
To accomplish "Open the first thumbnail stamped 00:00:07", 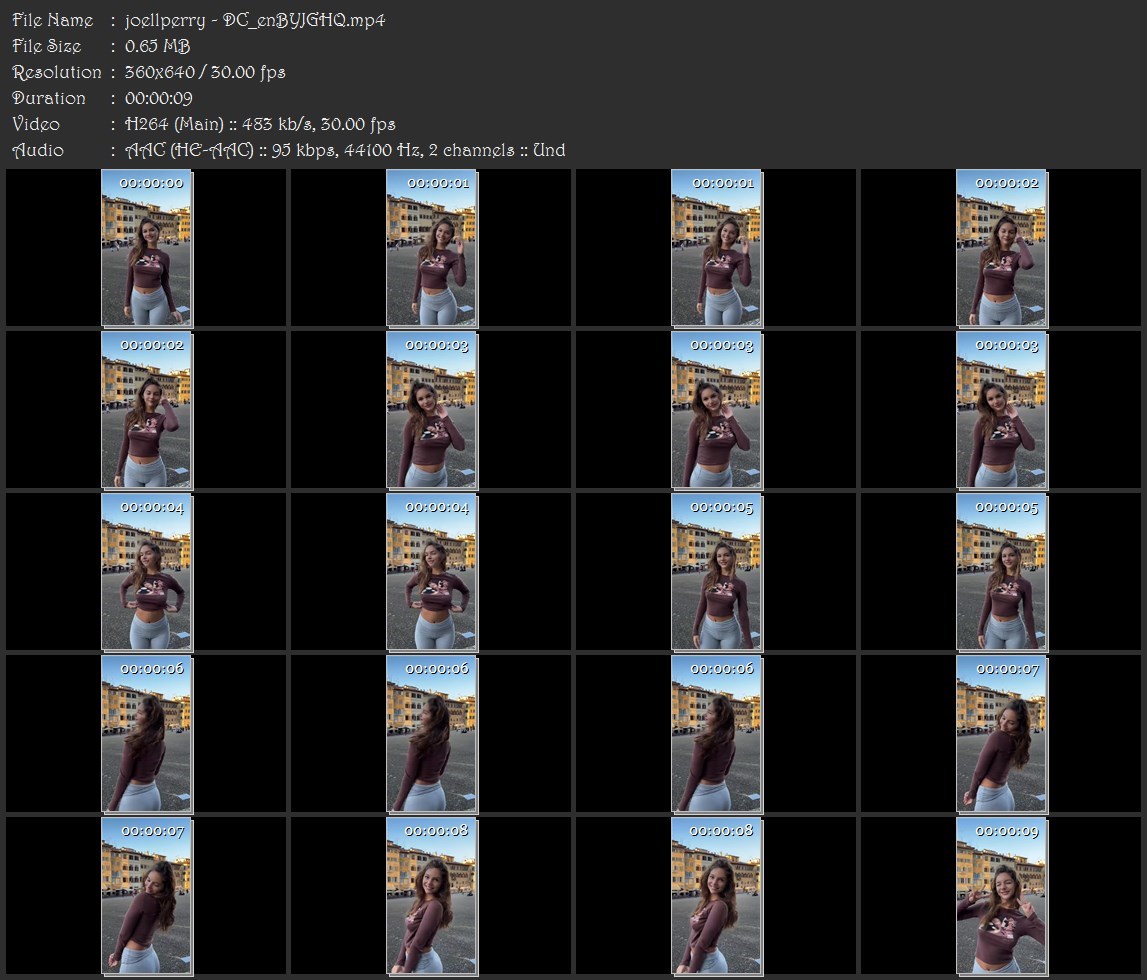I will pos(1001,734).
